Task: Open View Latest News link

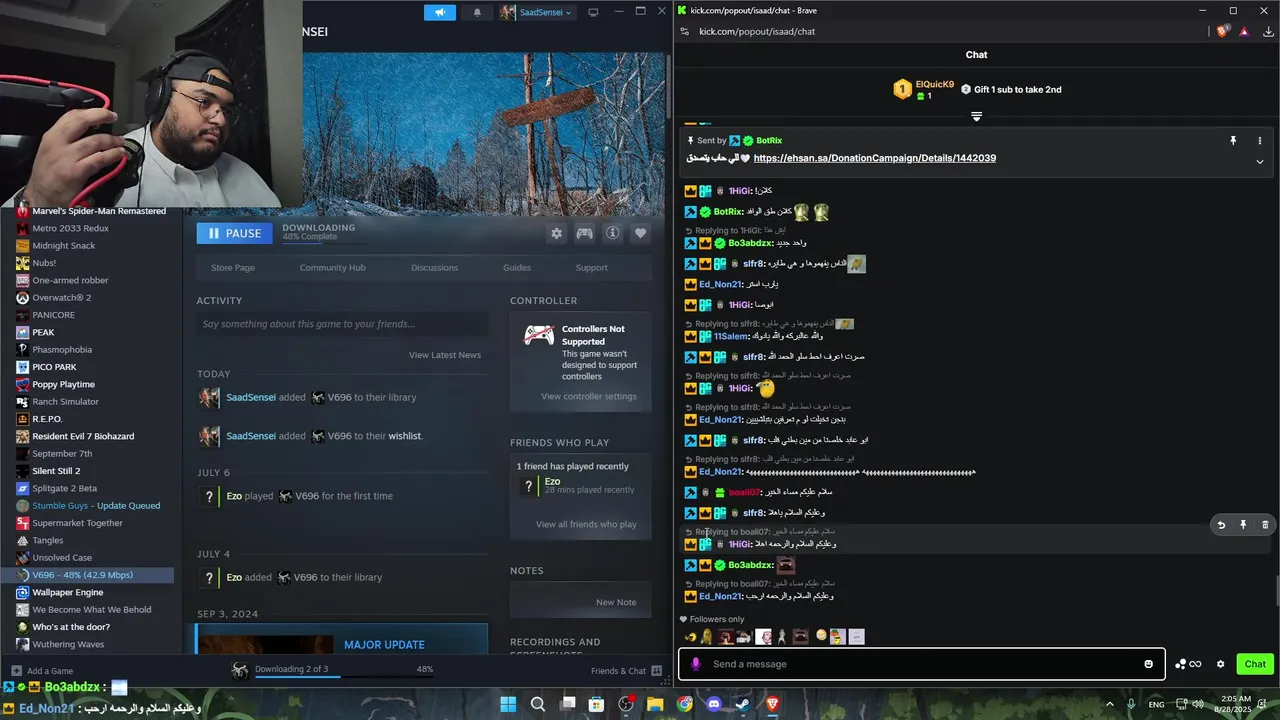Action: (x=445, y=355)
